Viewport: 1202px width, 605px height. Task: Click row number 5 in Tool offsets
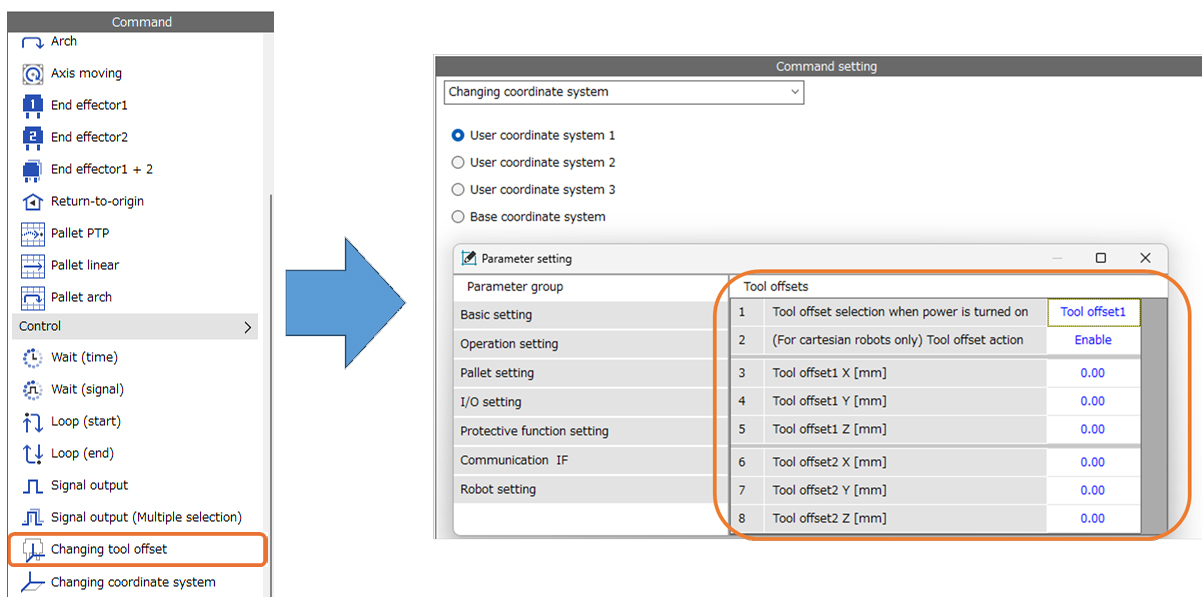click(x=742, y=429)
